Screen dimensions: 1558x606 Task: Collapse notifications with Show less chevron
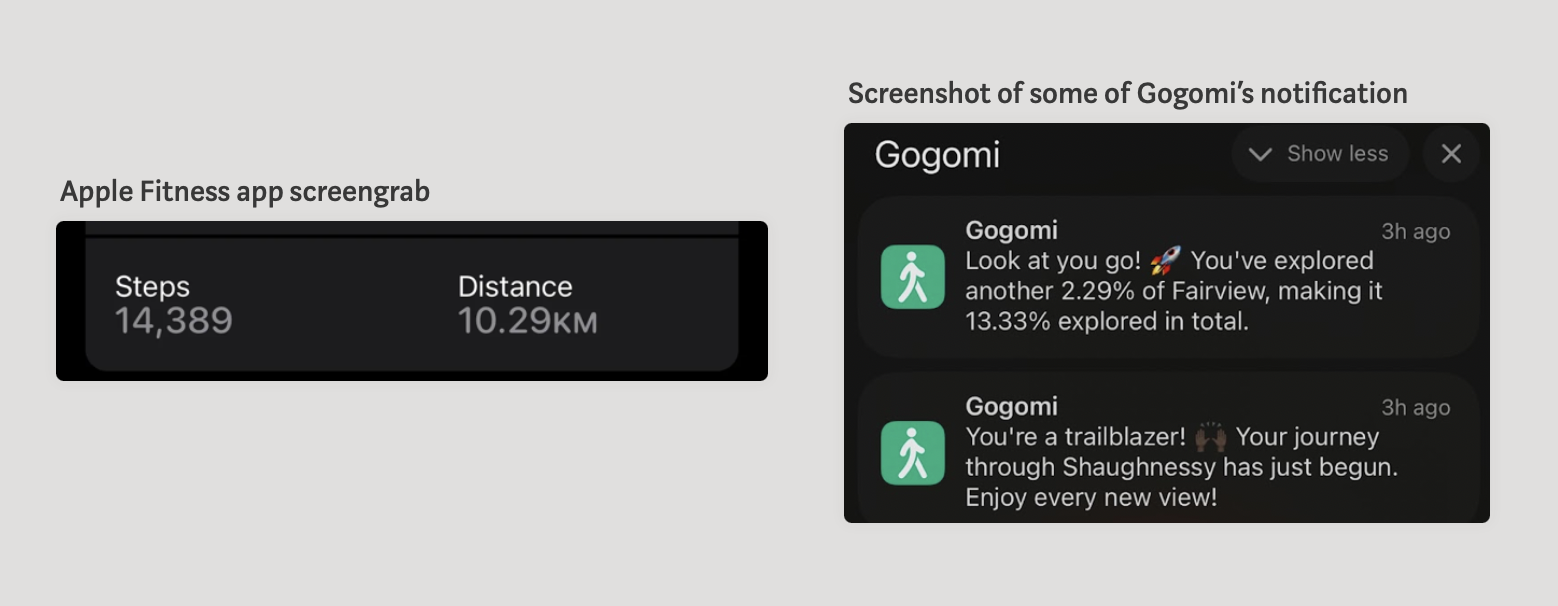coord(1260,154)
